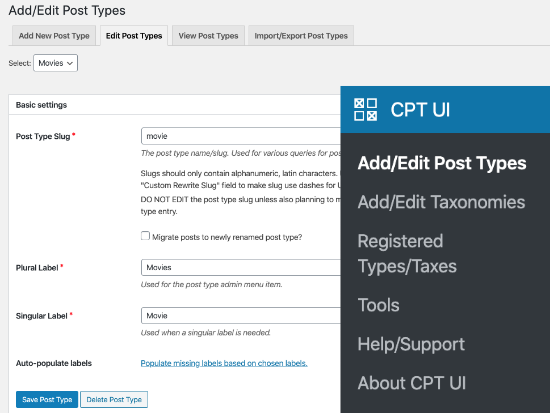
Task: Click the Auto-populate labels text
Action: point(54,363)
